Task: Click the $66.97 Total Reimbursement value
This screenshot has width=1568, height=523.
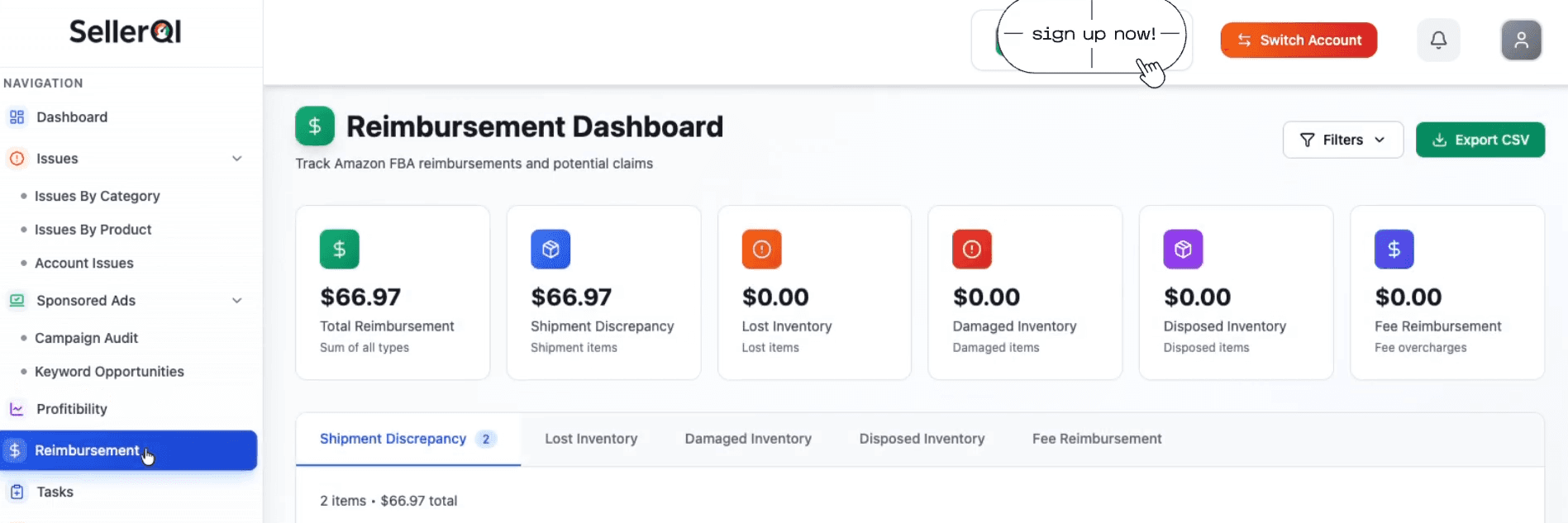Action: point(360,297)
